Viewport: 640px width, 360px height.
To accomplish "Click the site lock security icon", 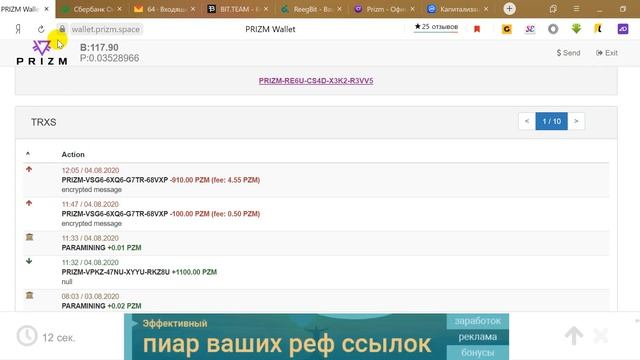I will click(x=62, y=29).
